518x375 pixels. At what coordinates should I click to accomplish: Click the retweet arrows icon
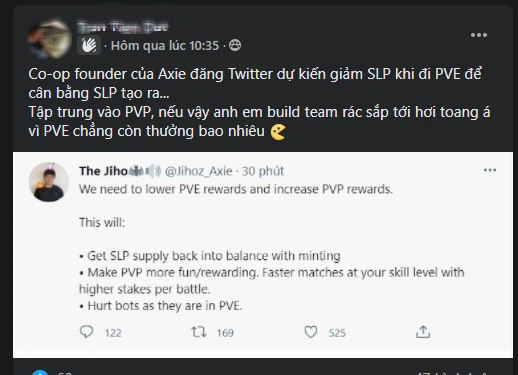point(199,332)
